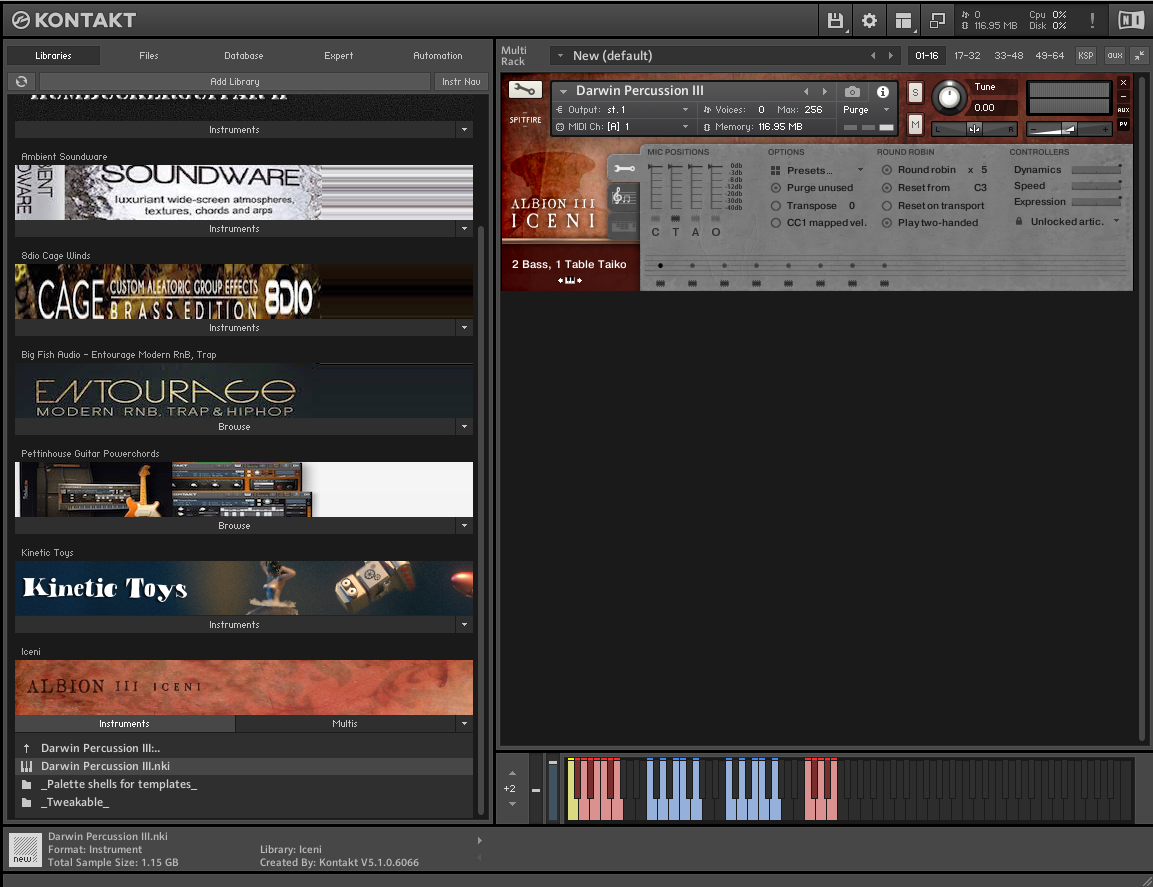The width and height of the screenshot is (1153, 887).
Task: Click the minimized view icon in header
Action: (x=937, y=21)
